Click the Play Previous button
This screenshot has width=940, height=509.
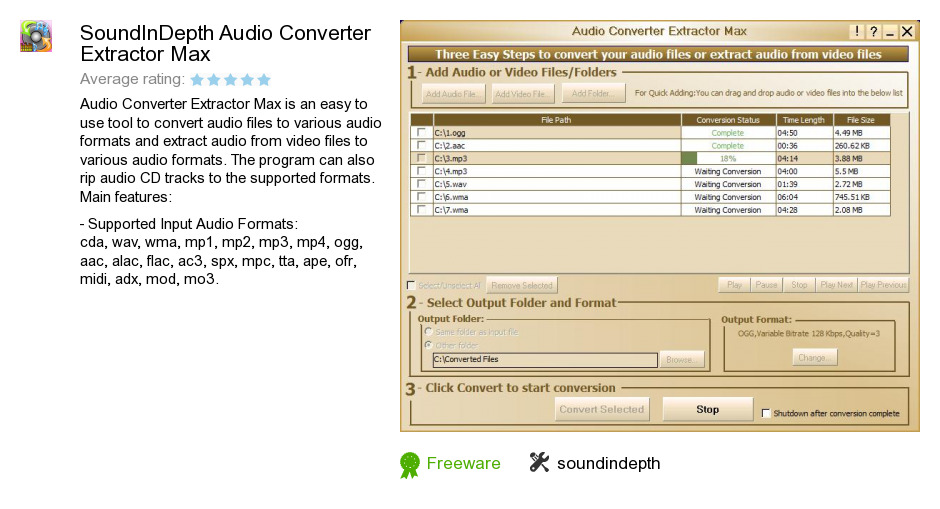[x=884, y=285]
